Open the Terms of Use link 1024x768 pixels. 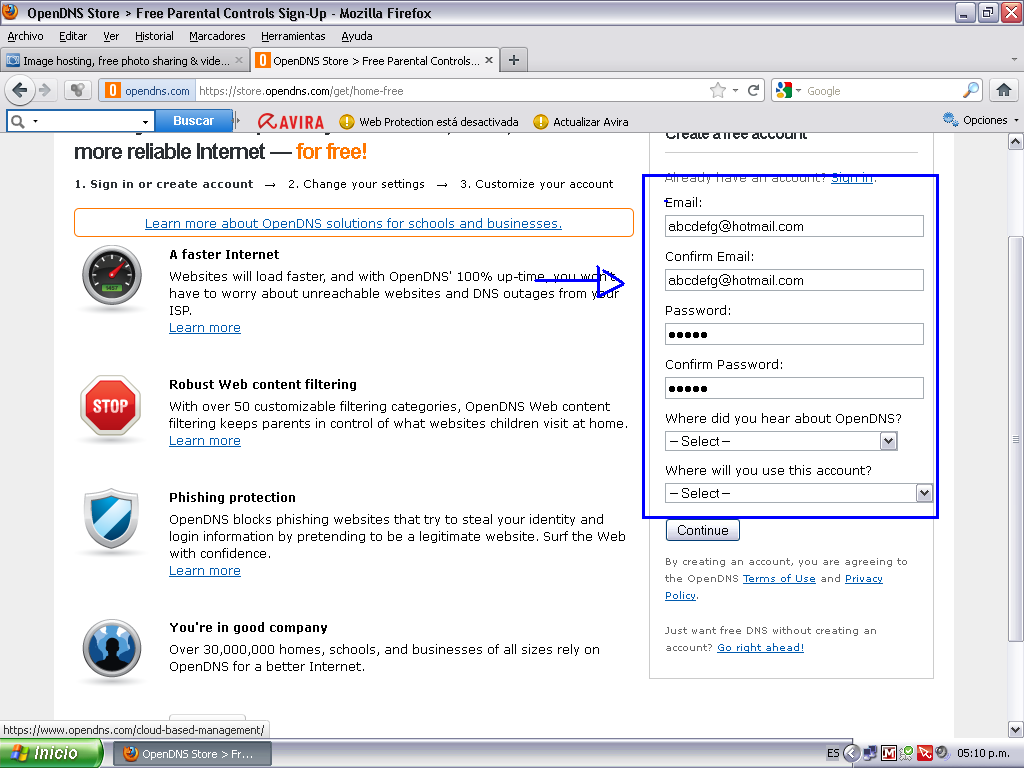779,579
